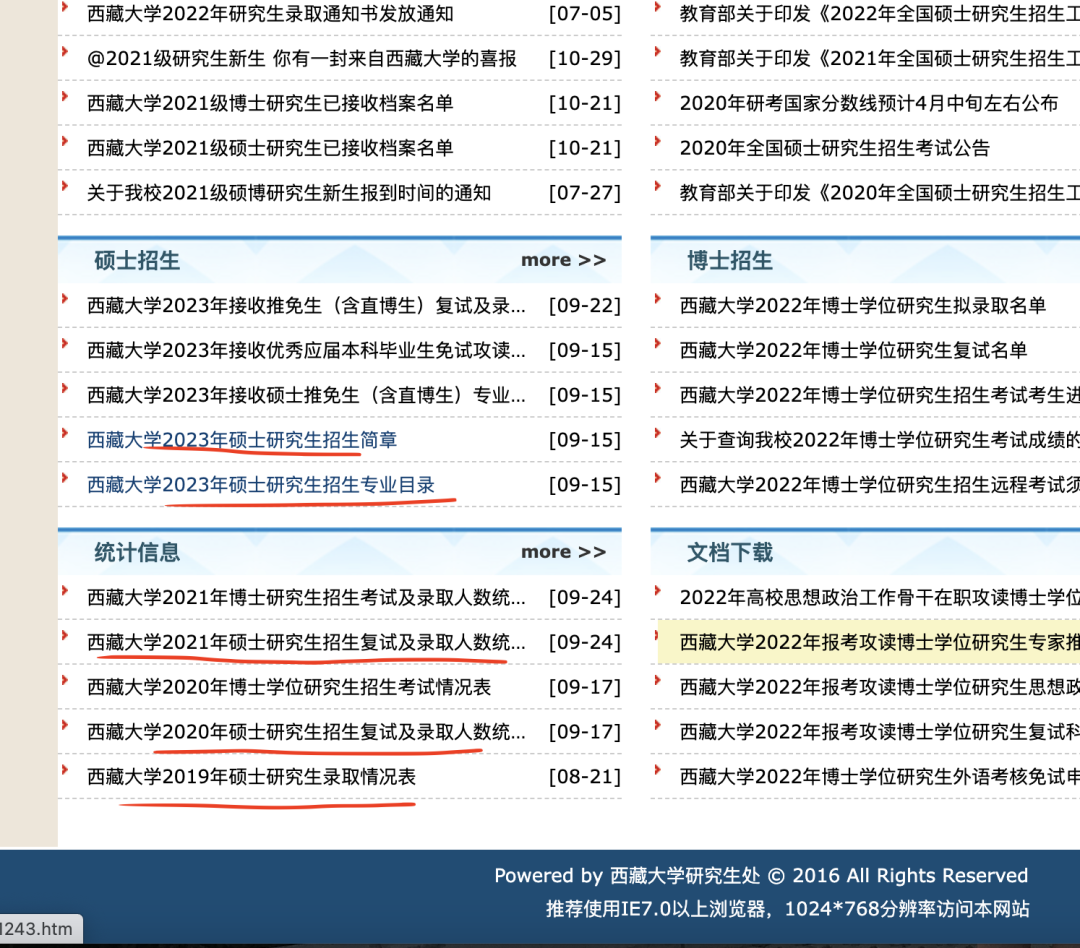Image resolution: width=1080 pixels, height=948 pixels.
Task: Open 教育部关于印发《2020年全国硕士研究生招生 link
Action: point(880,193)
